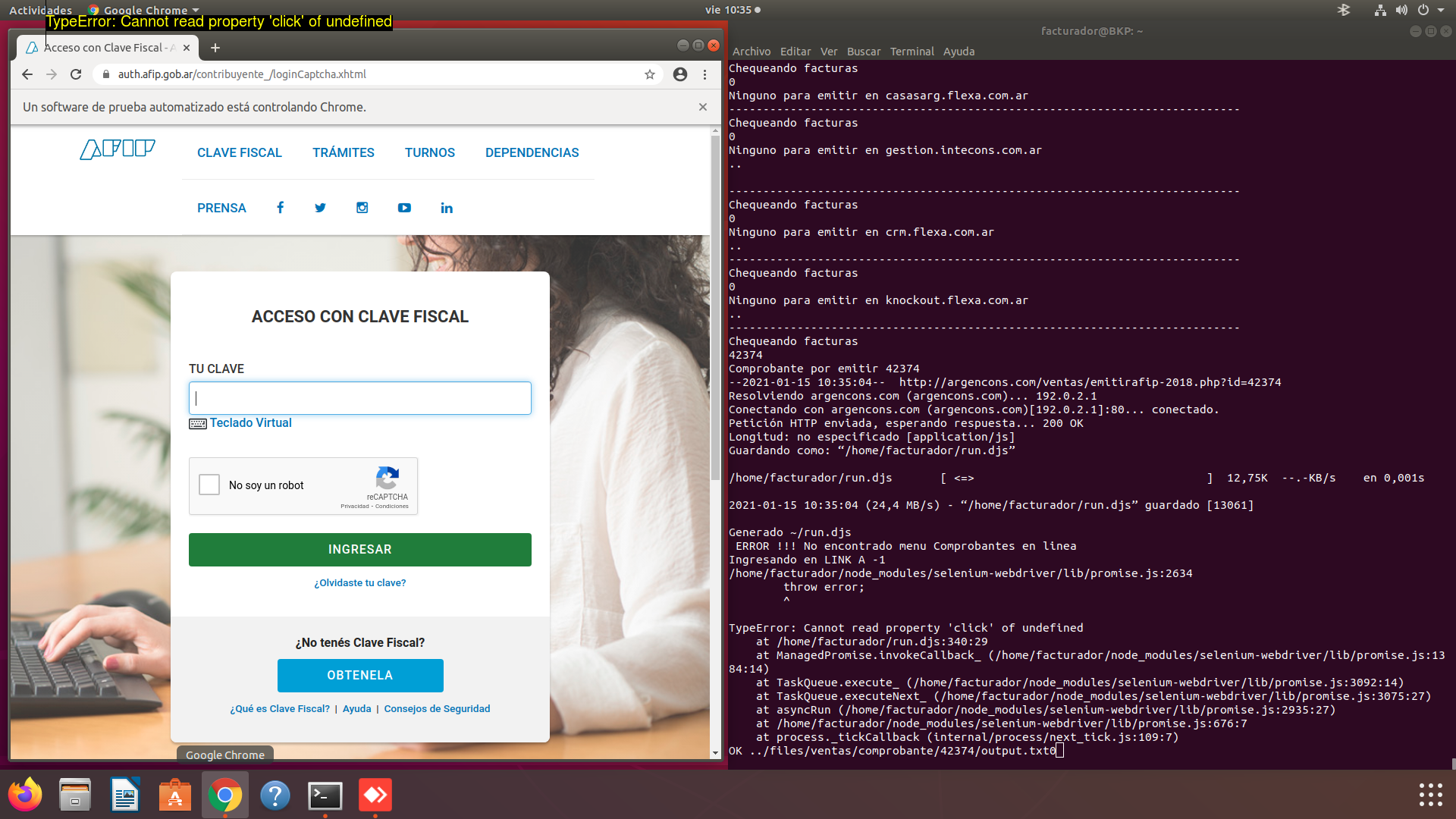Click the Chrome icon in the dock
Image resolution: width=1456 pixels, height=819 pixels.
(225, 795)
